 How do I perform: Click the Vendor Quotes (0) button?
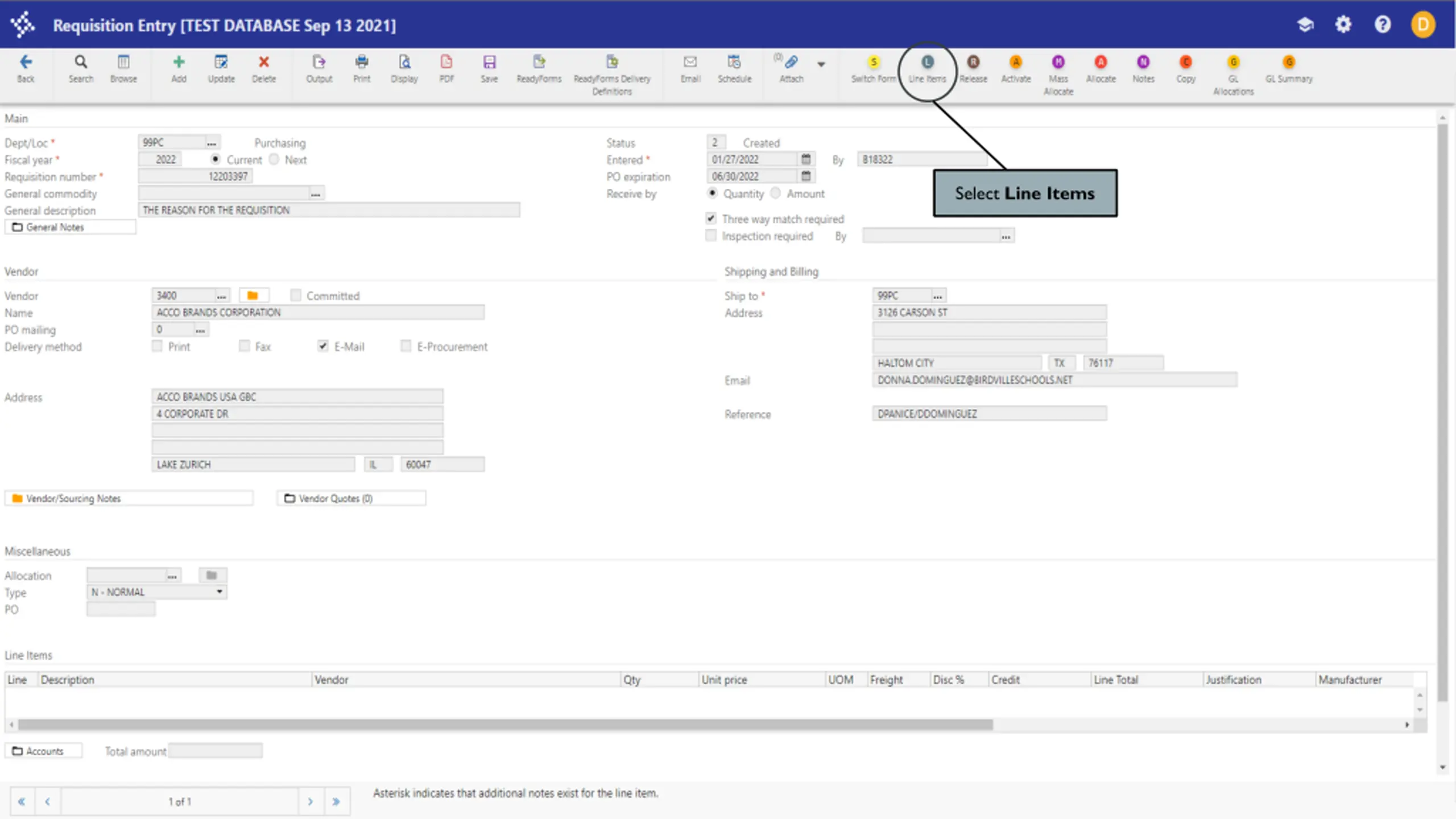(351, 498)
